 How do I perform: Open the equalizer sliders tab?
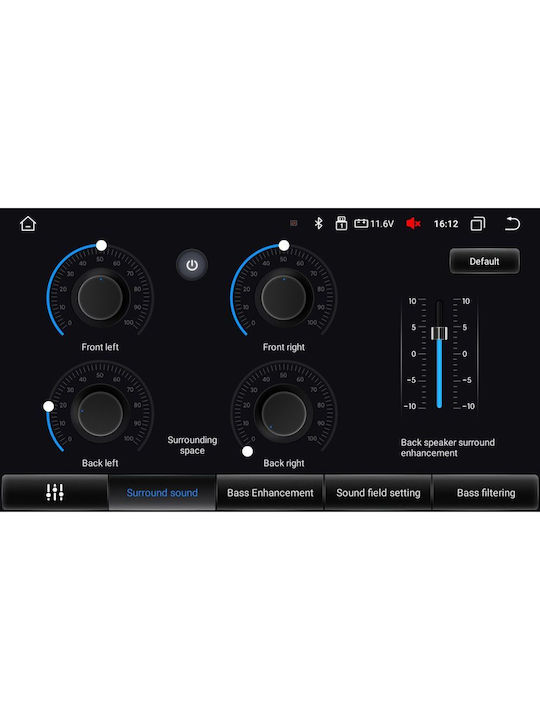click(55, 492)
